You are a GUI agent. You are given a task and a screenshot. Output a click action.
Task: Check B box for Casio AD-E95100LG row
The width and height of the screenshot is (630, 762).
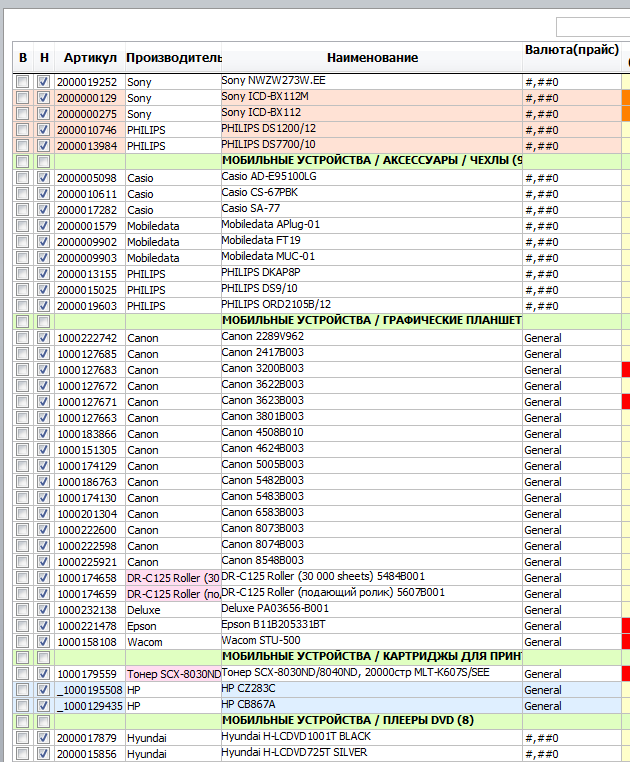22,178
